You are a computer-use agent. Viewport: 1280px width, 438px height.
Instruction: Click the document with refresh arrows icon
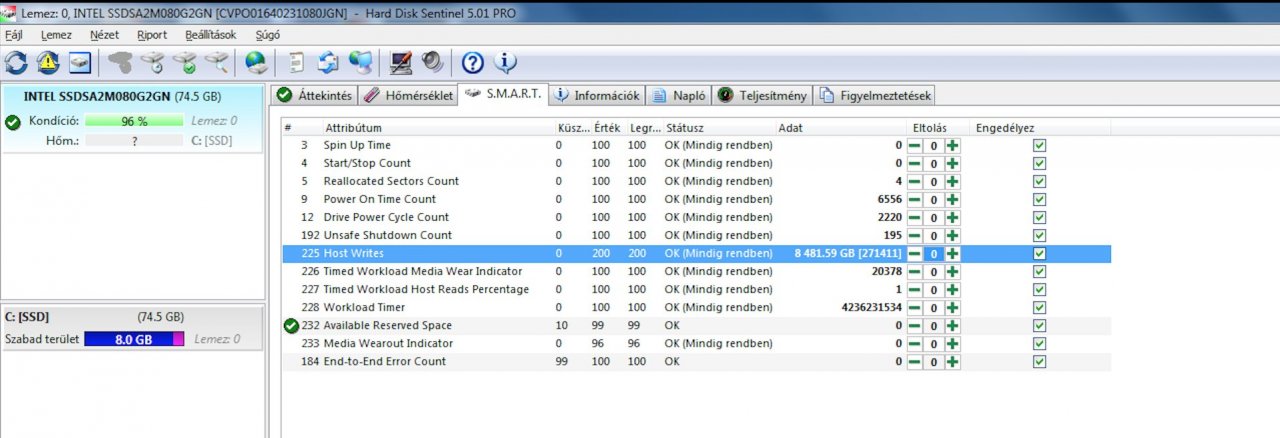(x=328, y=63)
